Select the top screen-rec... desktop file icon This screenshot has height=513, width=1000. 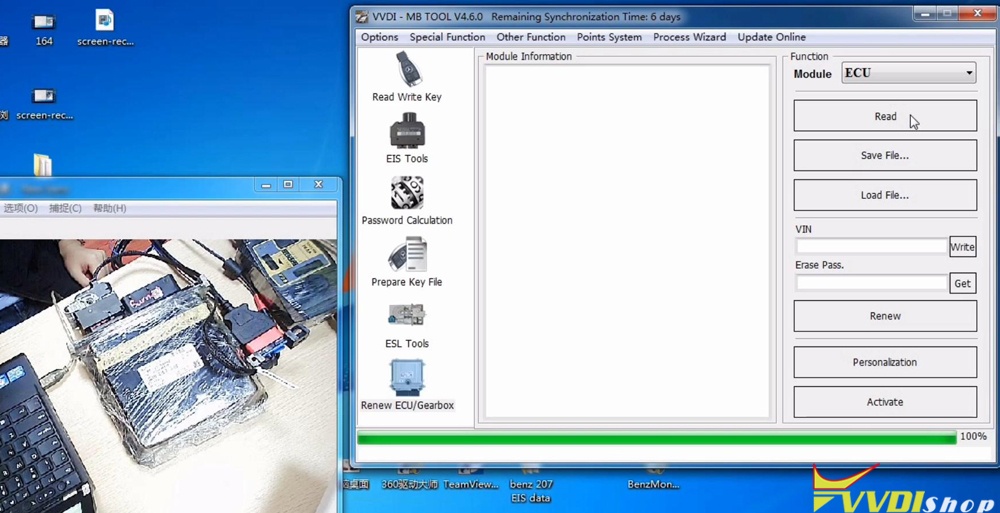click(105, 28)
